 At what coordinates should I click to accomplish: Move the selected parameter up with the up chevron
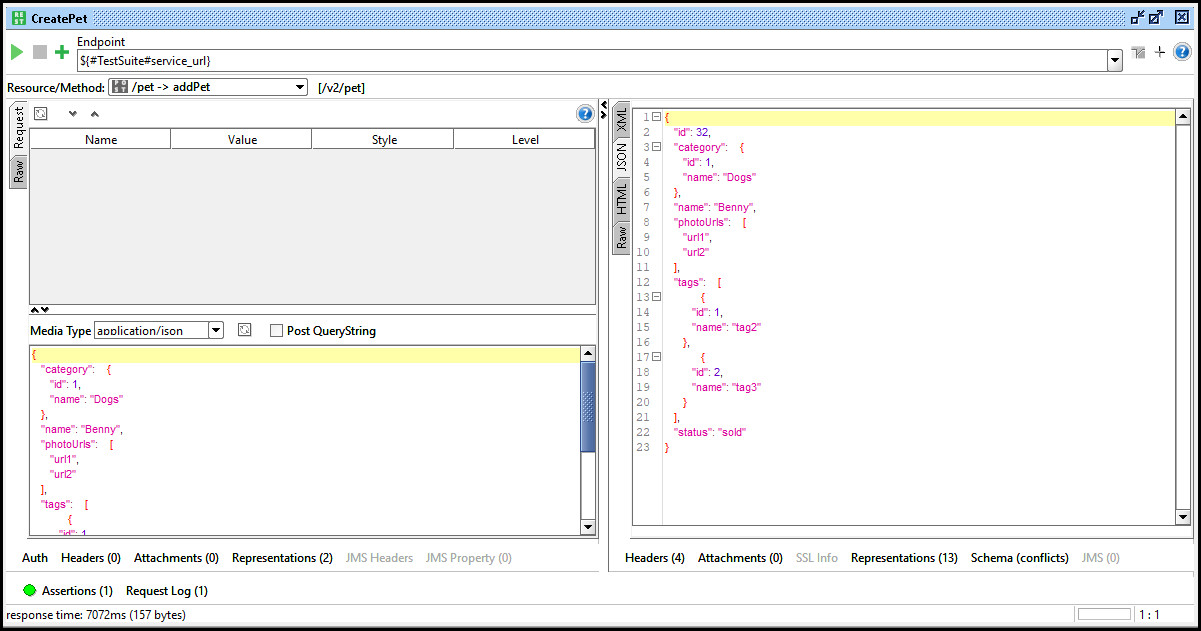click(94, 114)
